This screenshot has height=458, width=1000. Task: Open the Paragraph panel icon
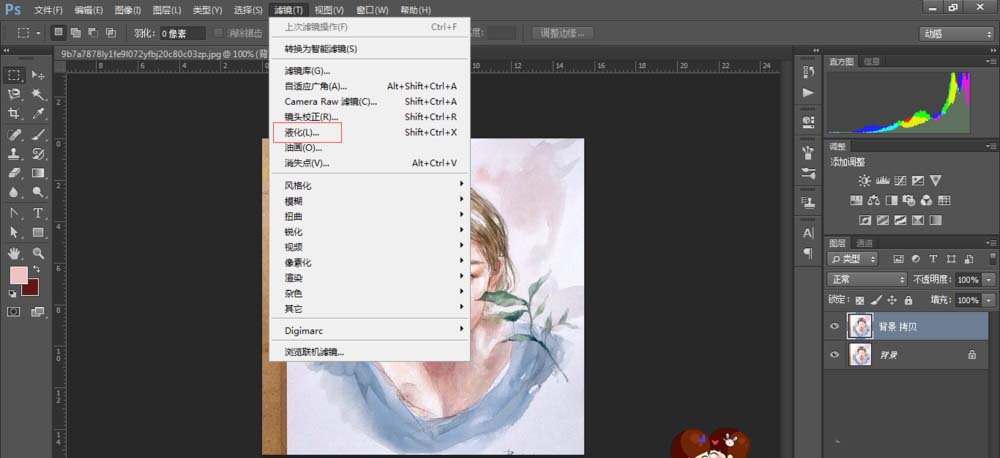click(808, 253)
